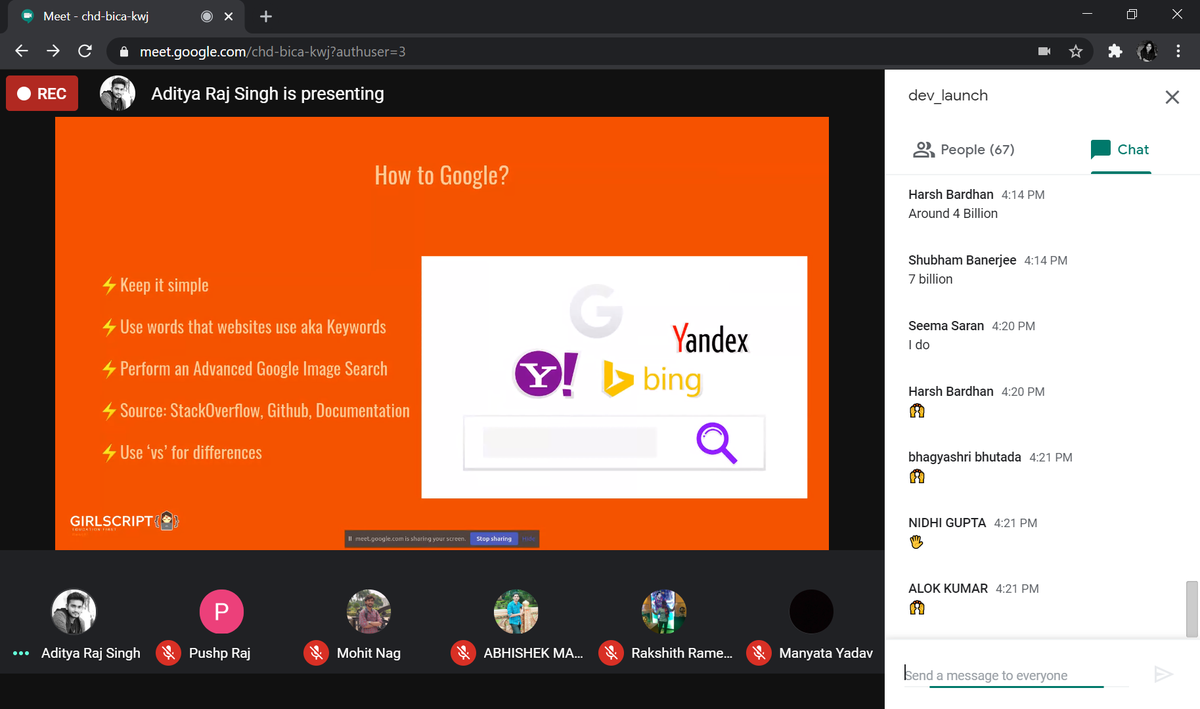Click the chat panel scrollbar
This screenshot has width=1200, height=709.
tap(1192, 608)
